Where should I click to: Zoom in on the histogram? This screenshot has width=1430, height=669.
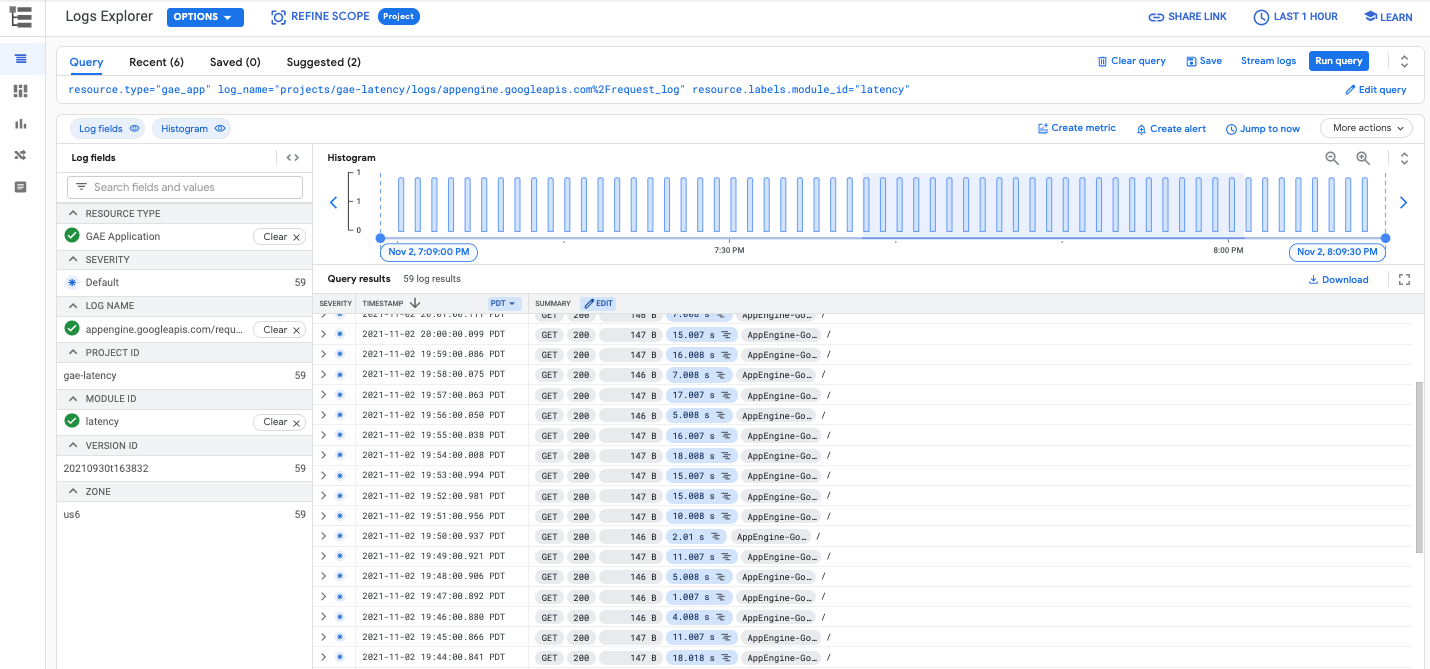tap(1363, 158)
